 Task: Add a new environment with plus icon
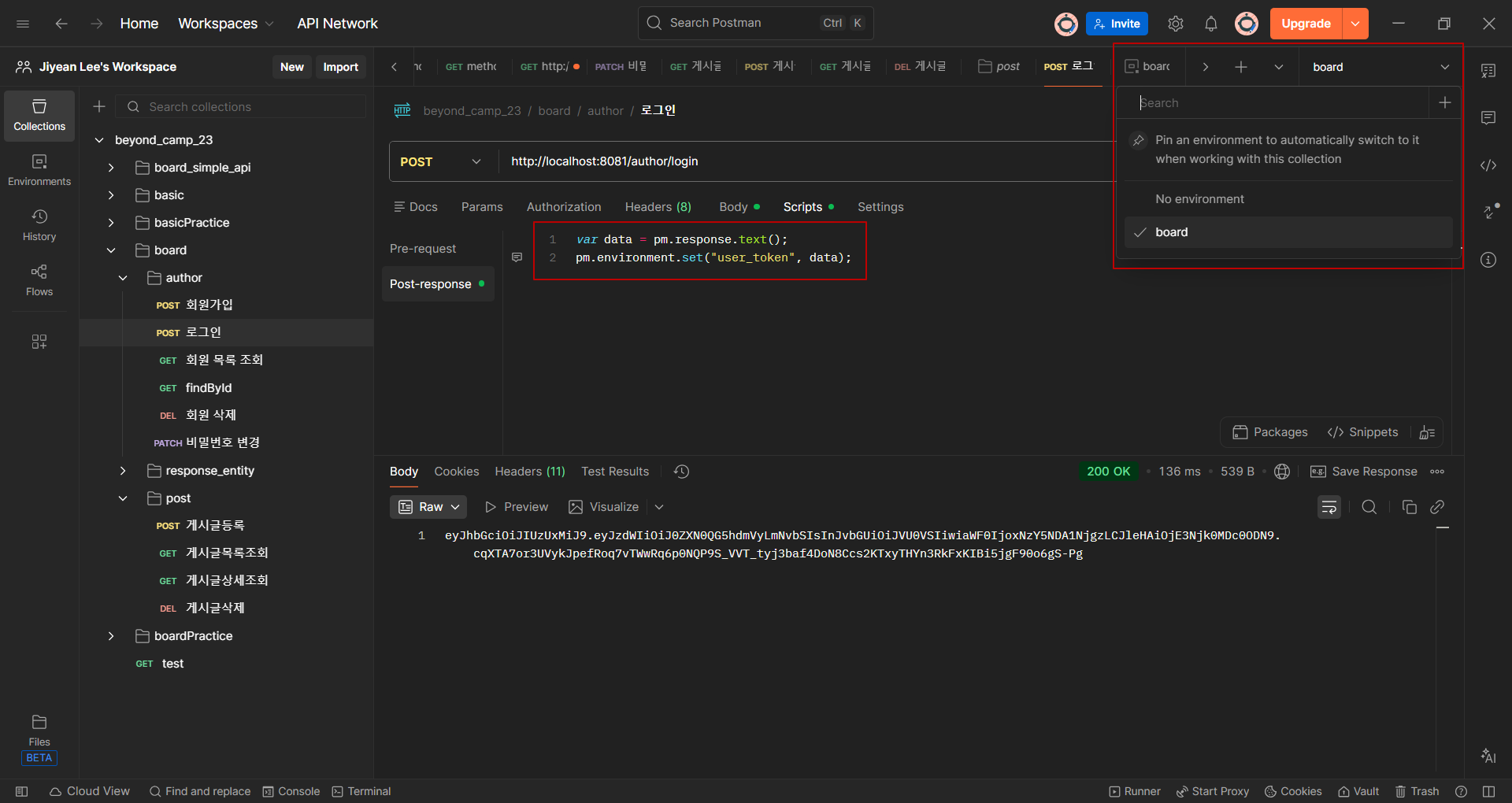click(x=1445, y=102)
